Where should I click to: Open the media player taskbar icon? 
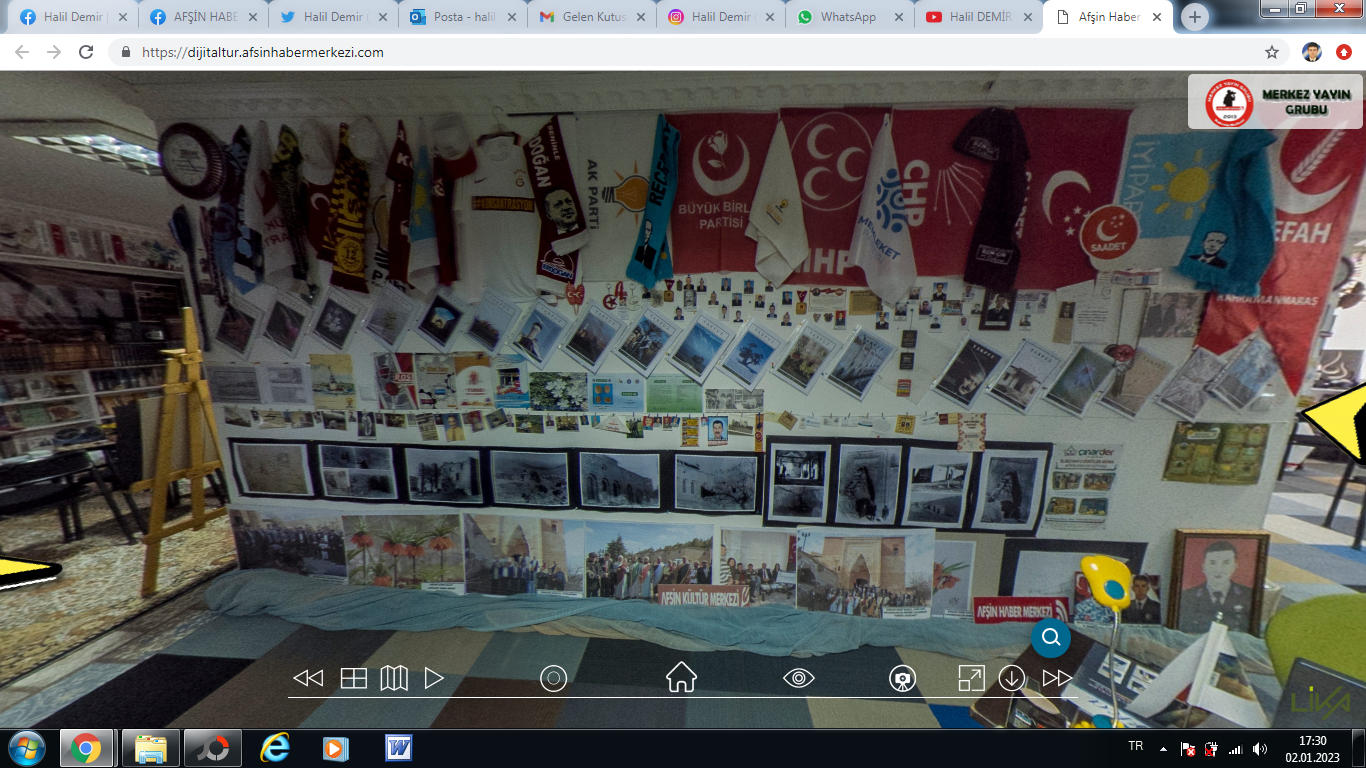click(335, 748)
